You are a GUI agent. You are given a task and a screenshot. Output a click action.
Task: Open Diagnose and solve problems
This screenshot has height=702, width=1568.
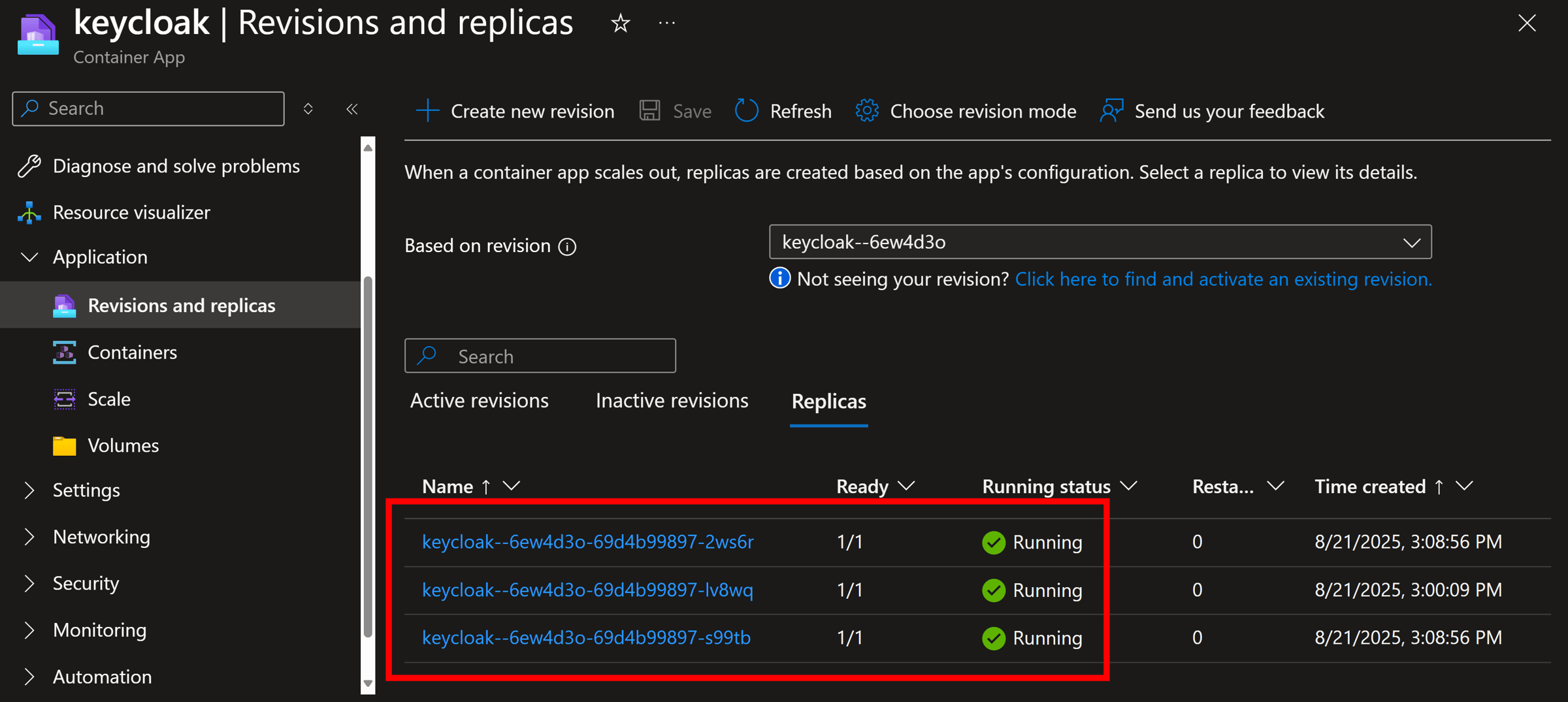click(176, 166)
